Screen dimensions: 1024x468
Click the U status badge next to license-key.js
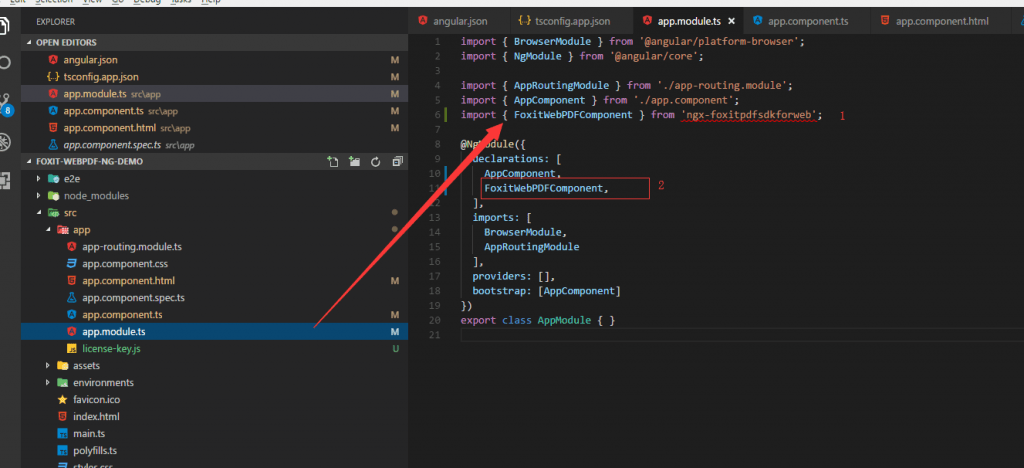pos(395,349)
